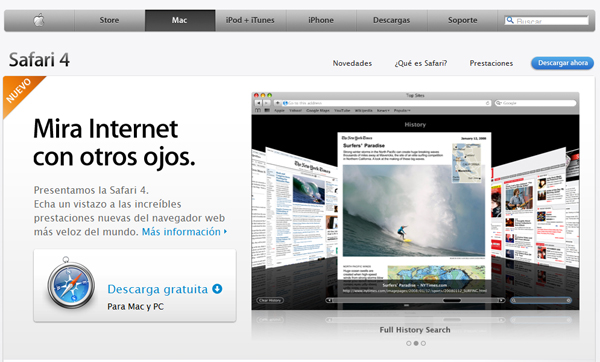This screenshot has height=362, width=600.
Task: Open the Store section
Action: click(109, 20)
